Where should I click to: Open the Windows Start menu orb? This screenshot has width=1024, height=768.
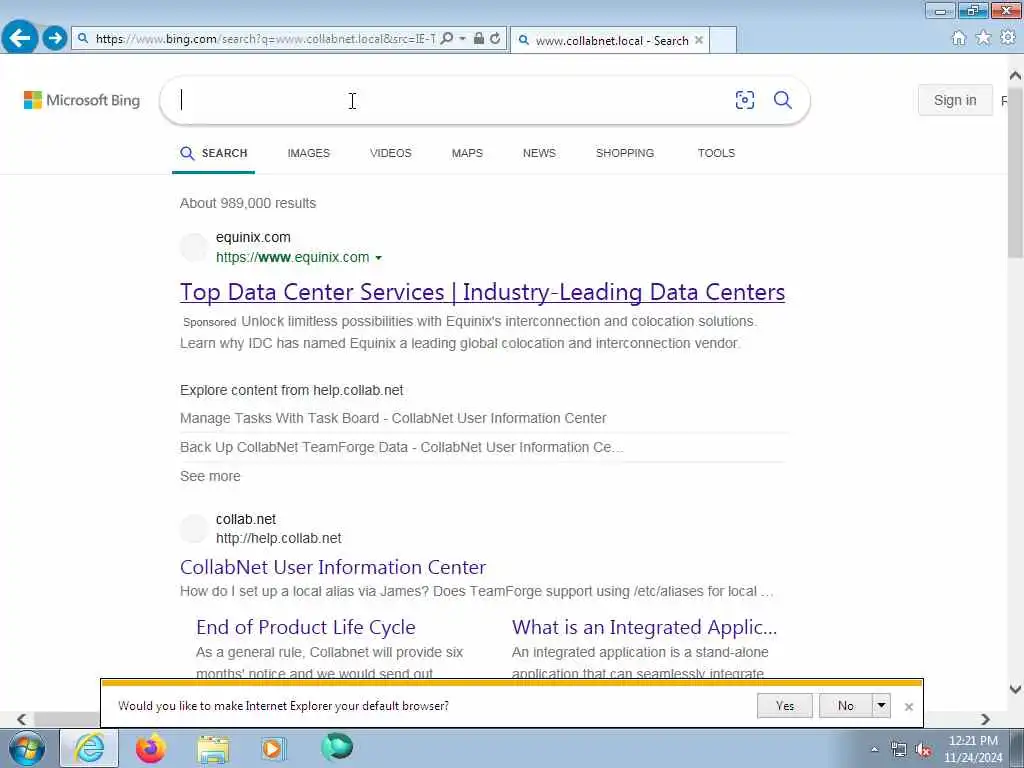[27, 748]
